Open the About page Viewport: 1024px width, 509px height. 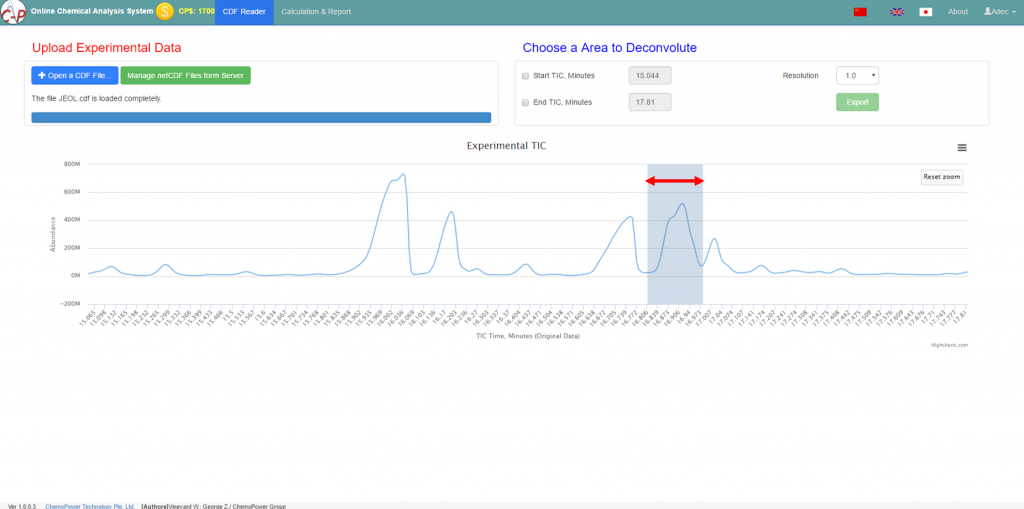[958, 12]
